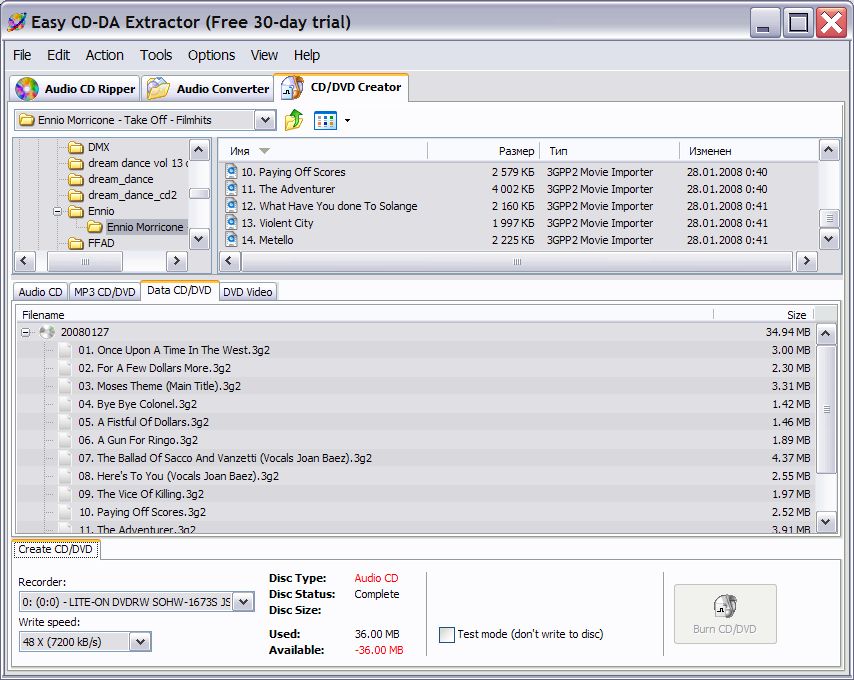Image resolution: width=854 pixels, height=680 pixels.
Task: Open the Edit menu
Action: coord(58,55)
